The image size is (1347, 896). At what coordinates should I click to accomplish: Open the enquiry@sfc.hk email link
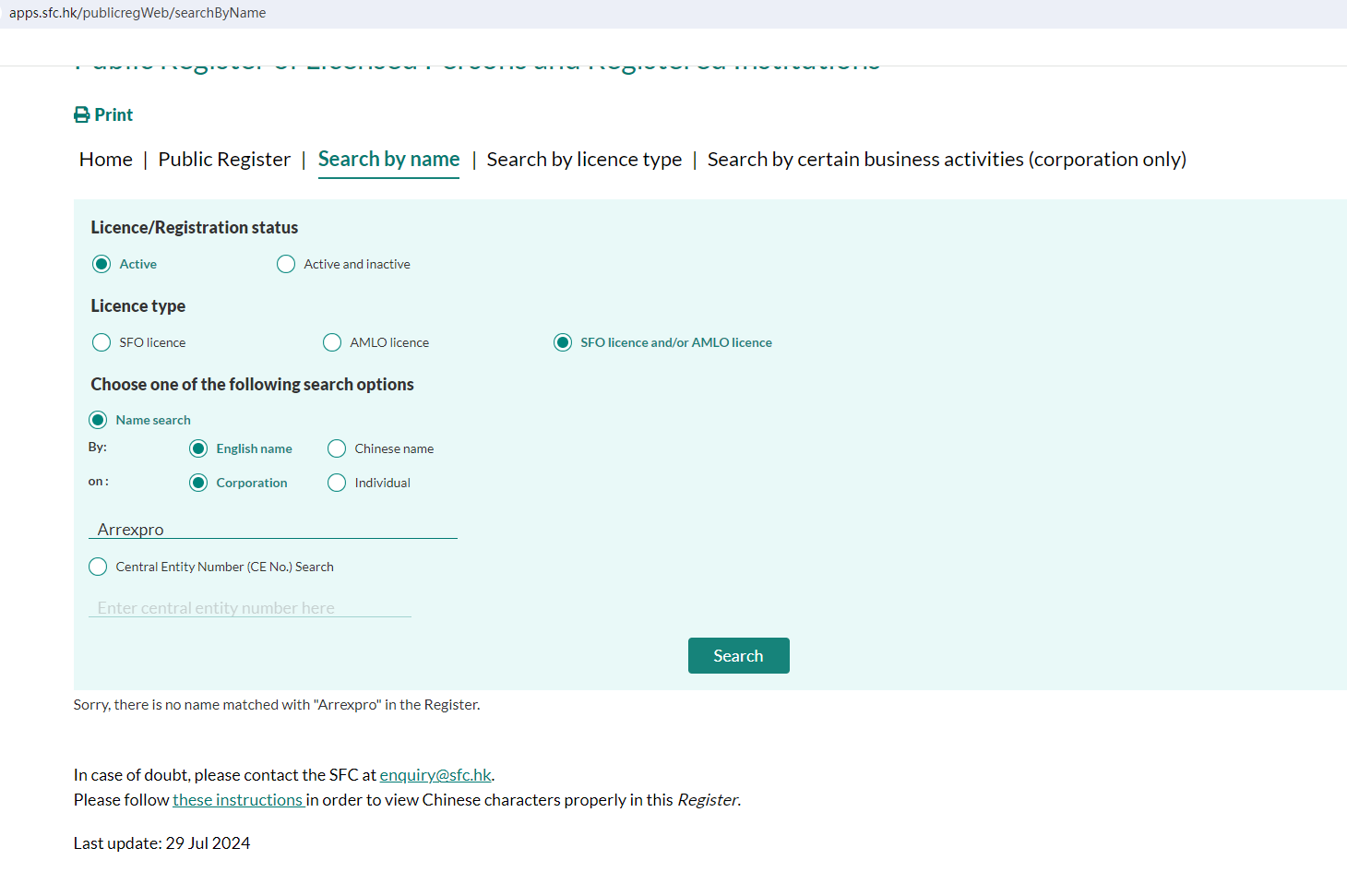(x=435, y=775)
